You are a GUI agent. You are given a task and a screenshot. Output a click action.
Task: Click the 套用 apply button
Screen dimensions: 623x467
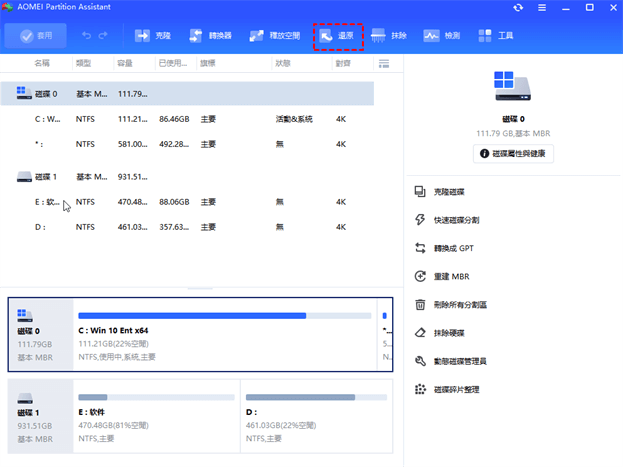(x=35, y=36)
